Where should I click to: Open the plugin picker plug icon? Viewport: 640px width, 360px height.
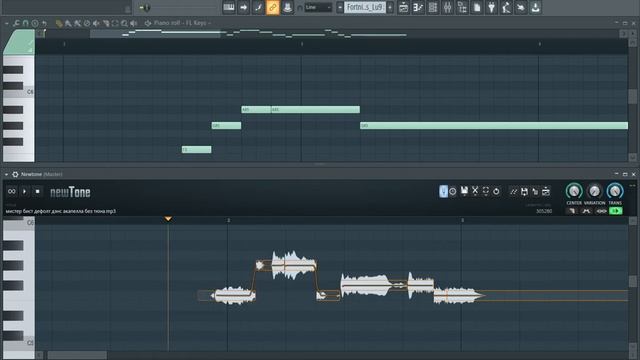click(492, 7)
